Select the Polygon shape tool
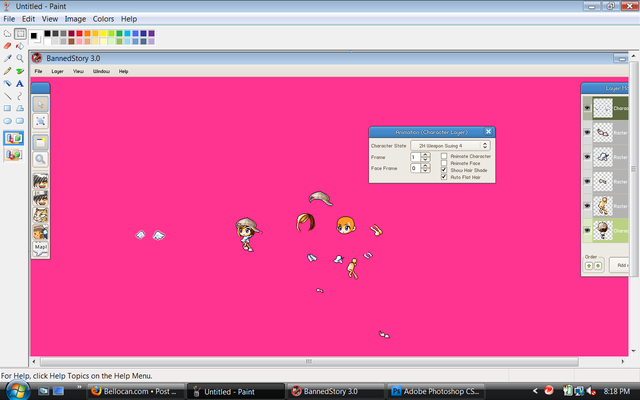The image size is (640, 400). (x=20, y=109)
